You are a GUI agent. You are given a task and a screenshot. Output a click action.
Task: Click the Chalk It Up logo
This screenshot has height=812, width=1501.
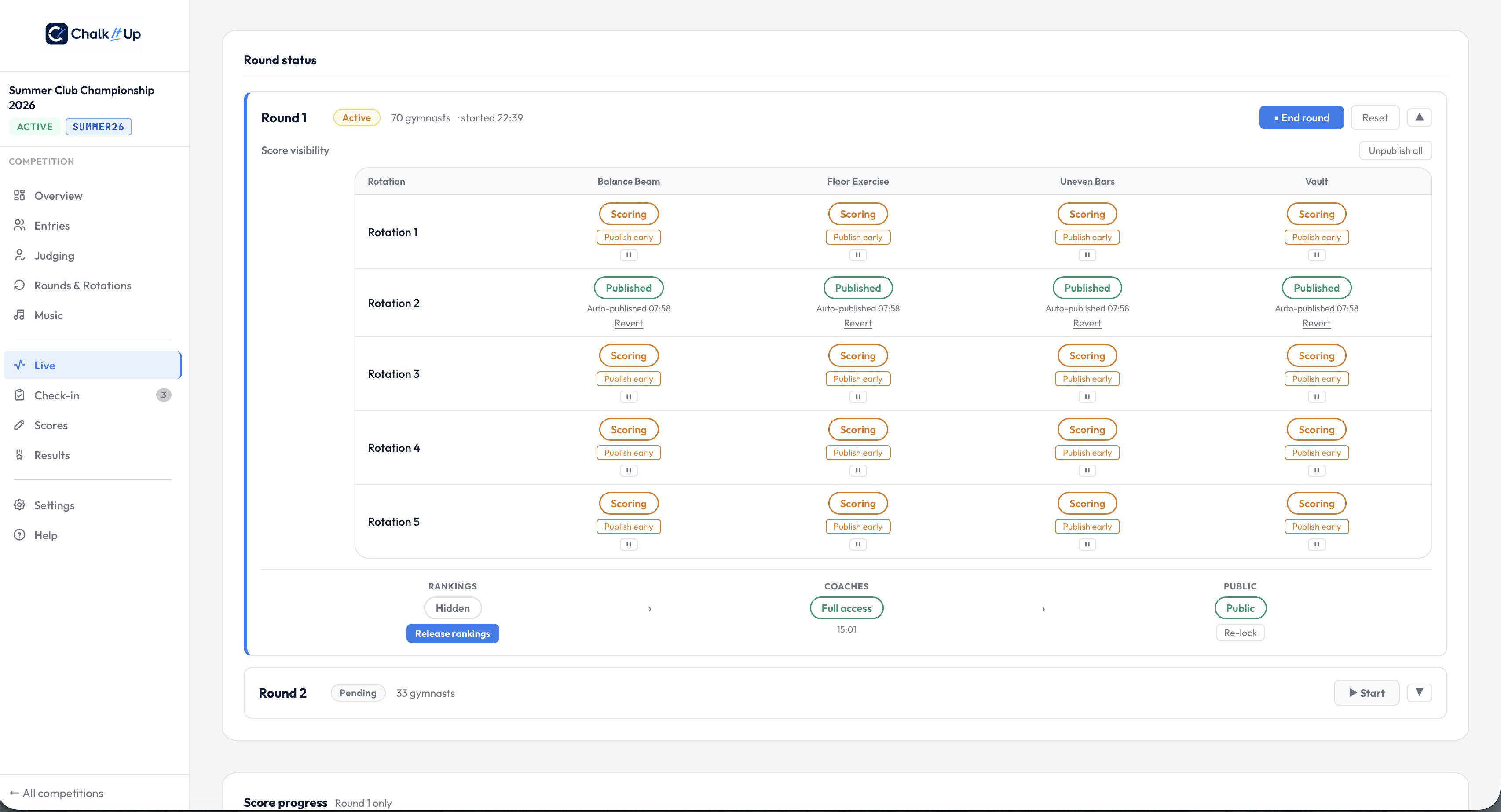pyautogui.click(x=93, y=34)
